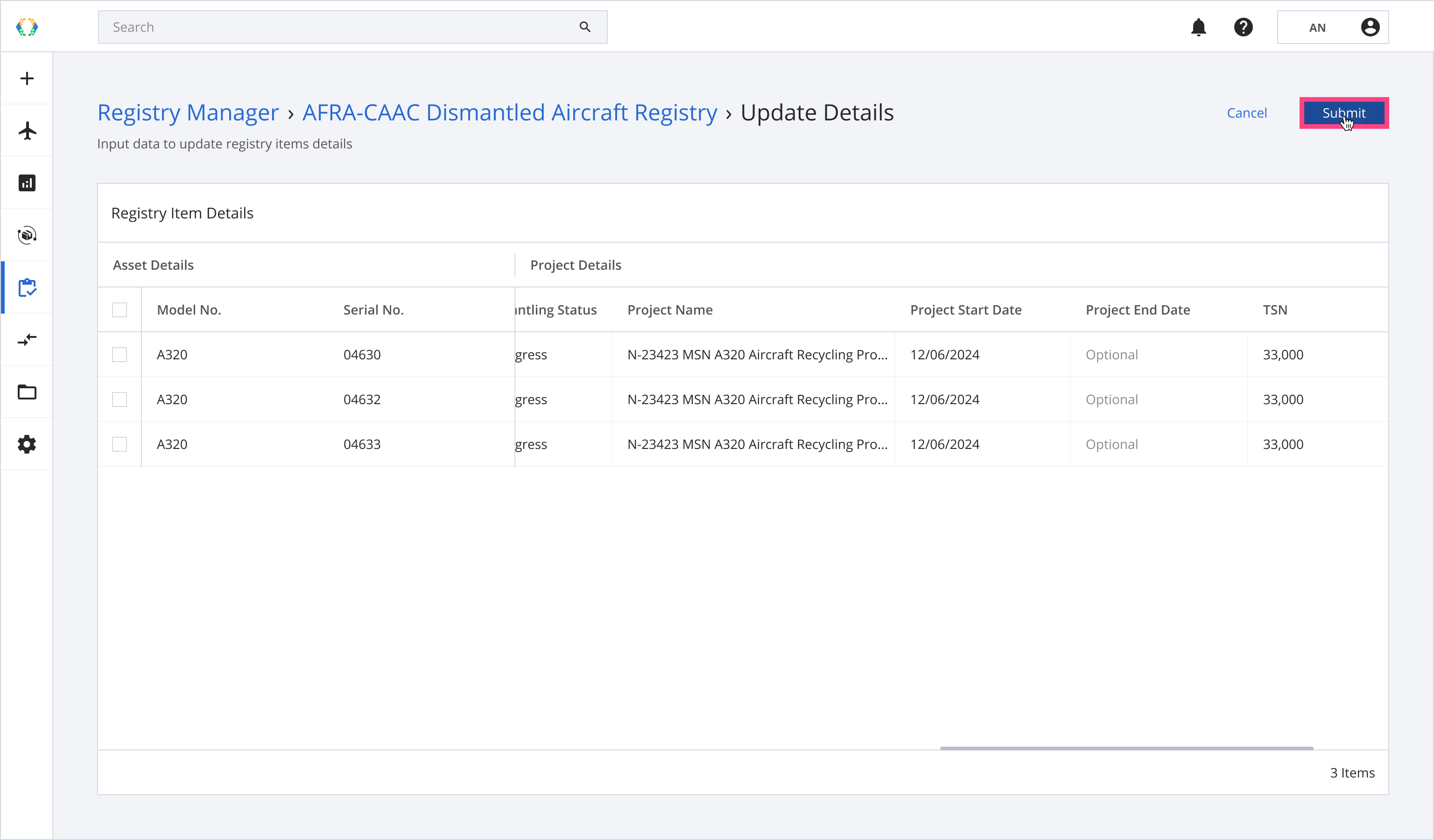Go to Registry Manager breadcrumb
1434x840 pixels.
[188, 112]
